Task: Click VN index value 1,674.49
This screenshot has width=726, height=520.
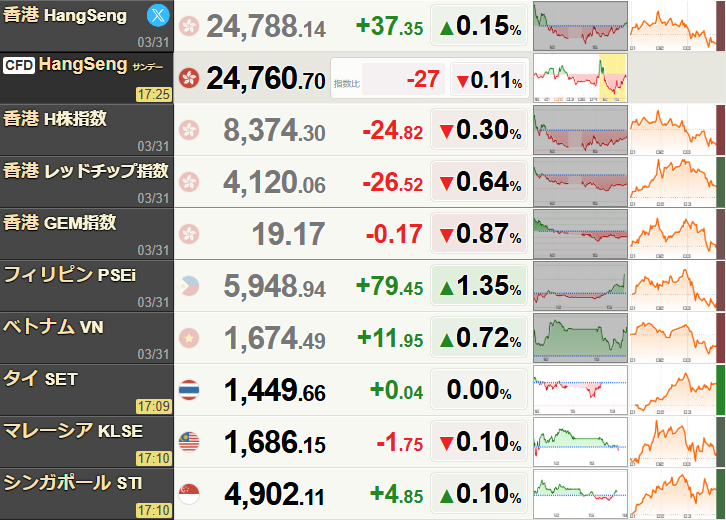Action: [x=275, y=338]
